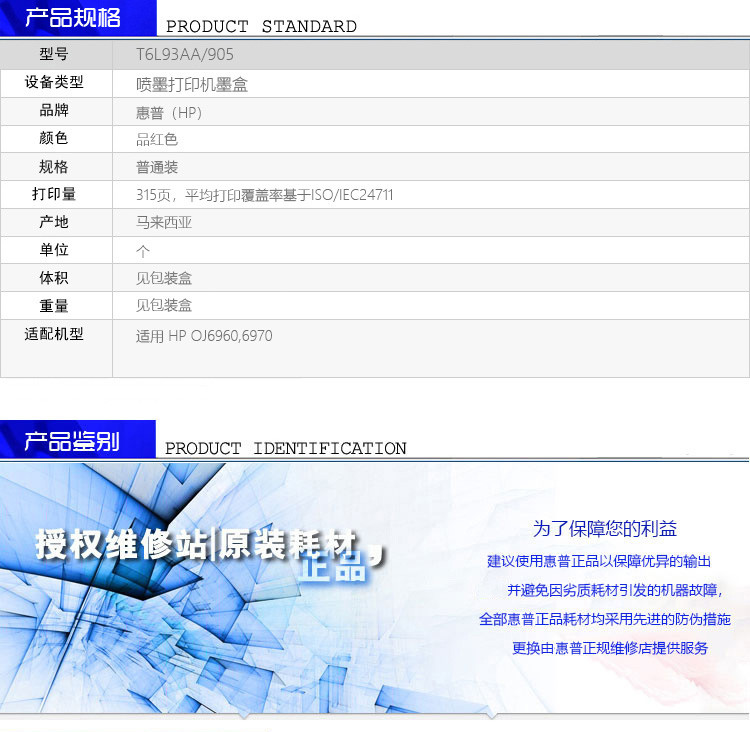The height and width of the screenshot is (732, 750).
Task: Click the line 建议使用惠普正品以保障优异的输出
Action: pos(599,561)
